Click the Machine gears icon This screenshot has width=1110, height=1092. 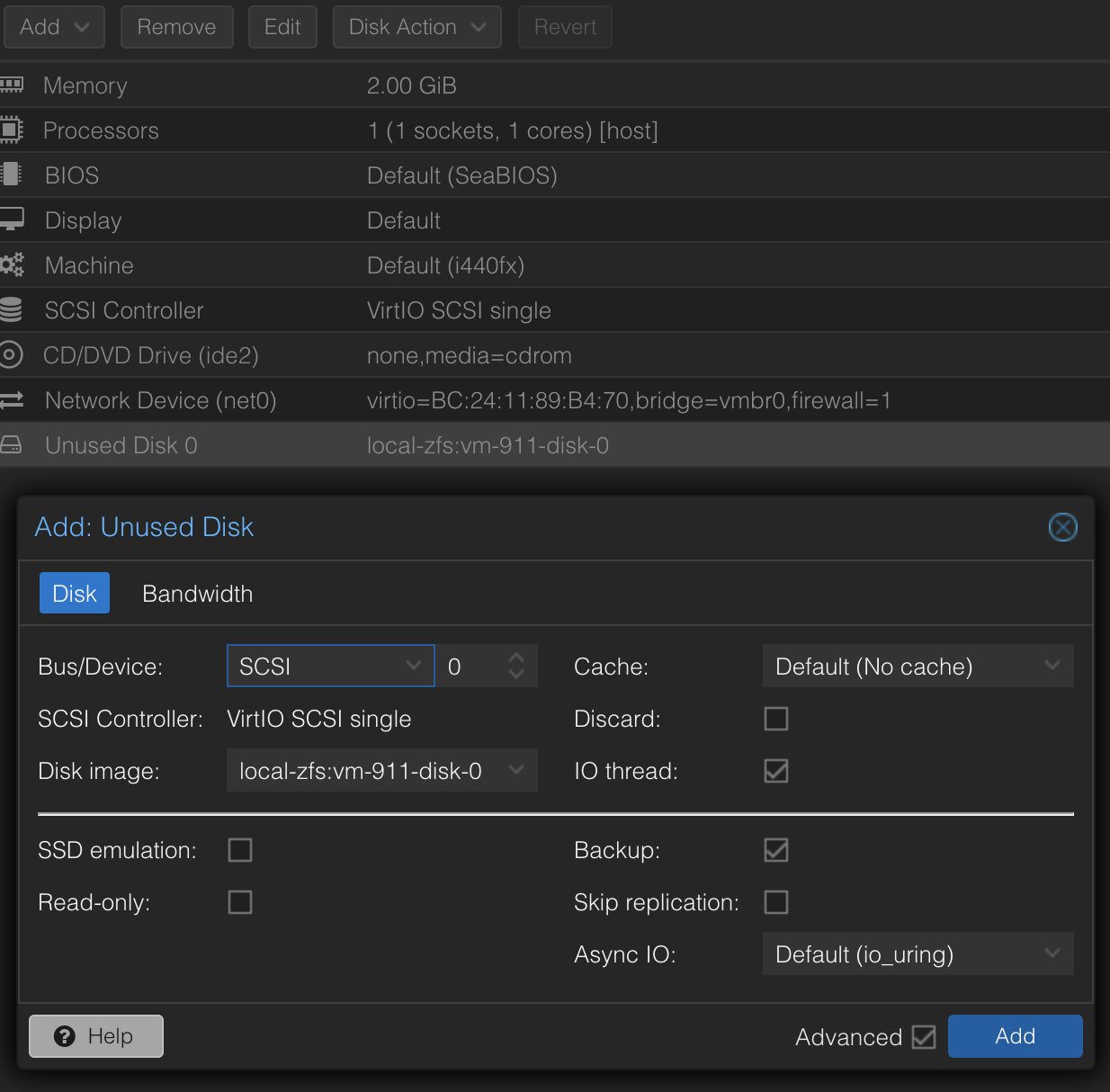[x=12, y=264]
